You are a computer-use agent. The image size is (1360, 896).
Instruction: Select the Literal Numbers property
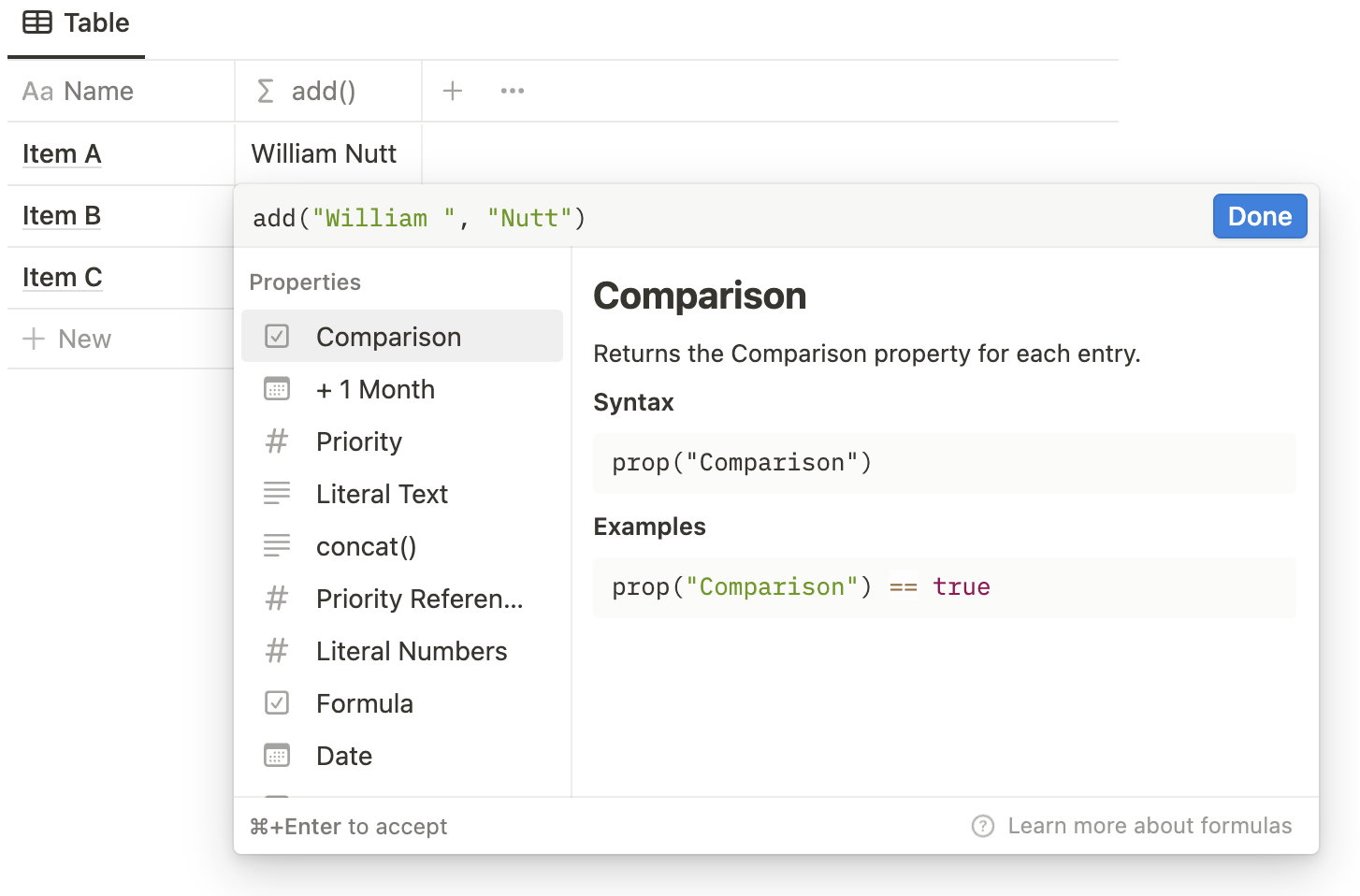point(412,650)
